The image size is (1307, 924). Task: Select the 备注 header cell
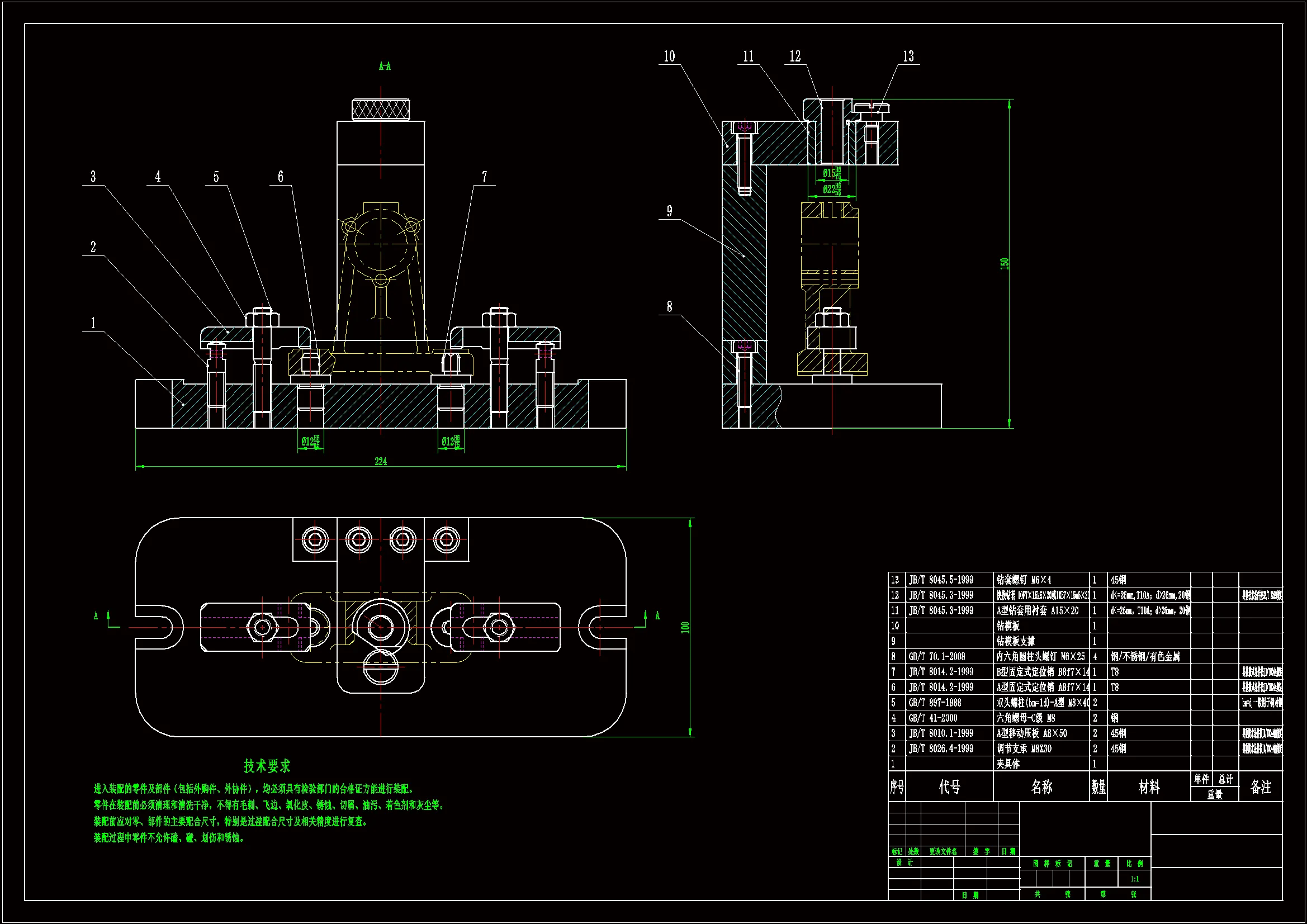[1260, 787]
